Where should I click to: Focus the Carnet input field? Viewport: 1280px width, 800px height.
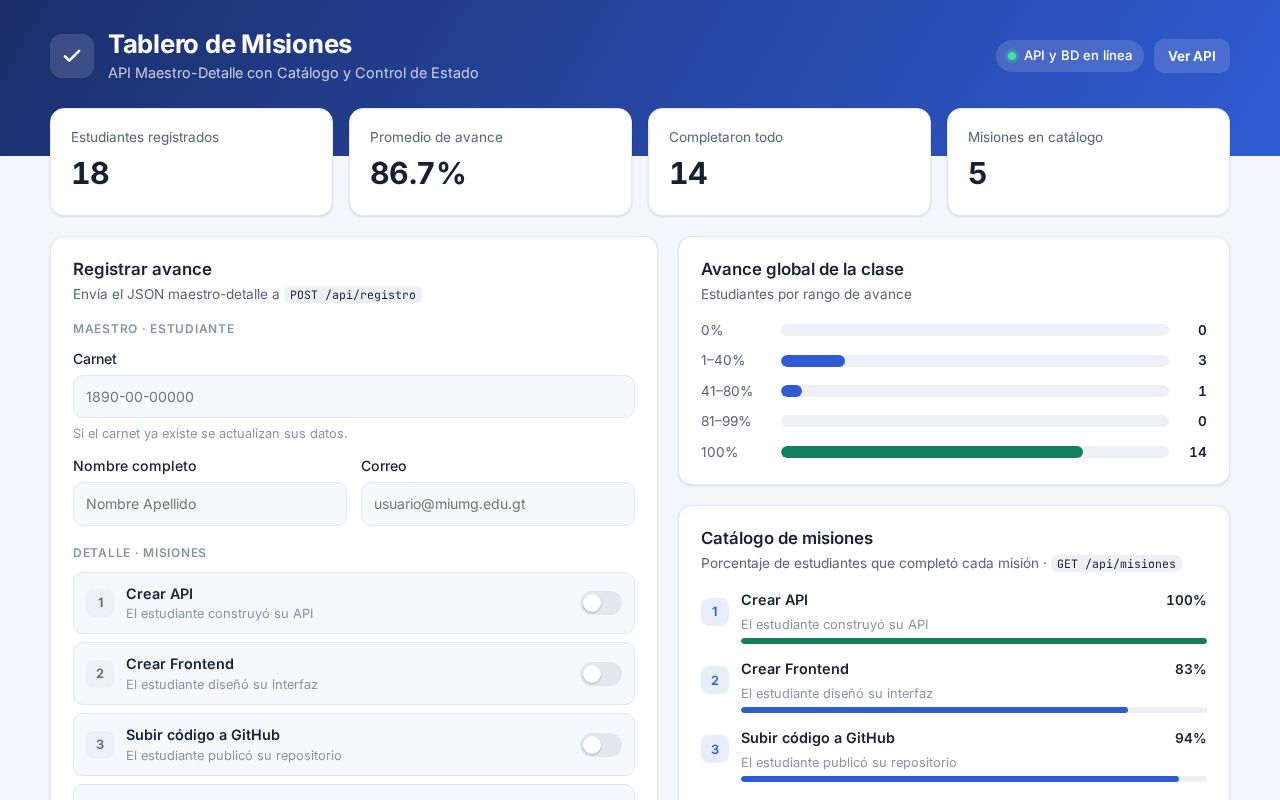pos(354,397)
